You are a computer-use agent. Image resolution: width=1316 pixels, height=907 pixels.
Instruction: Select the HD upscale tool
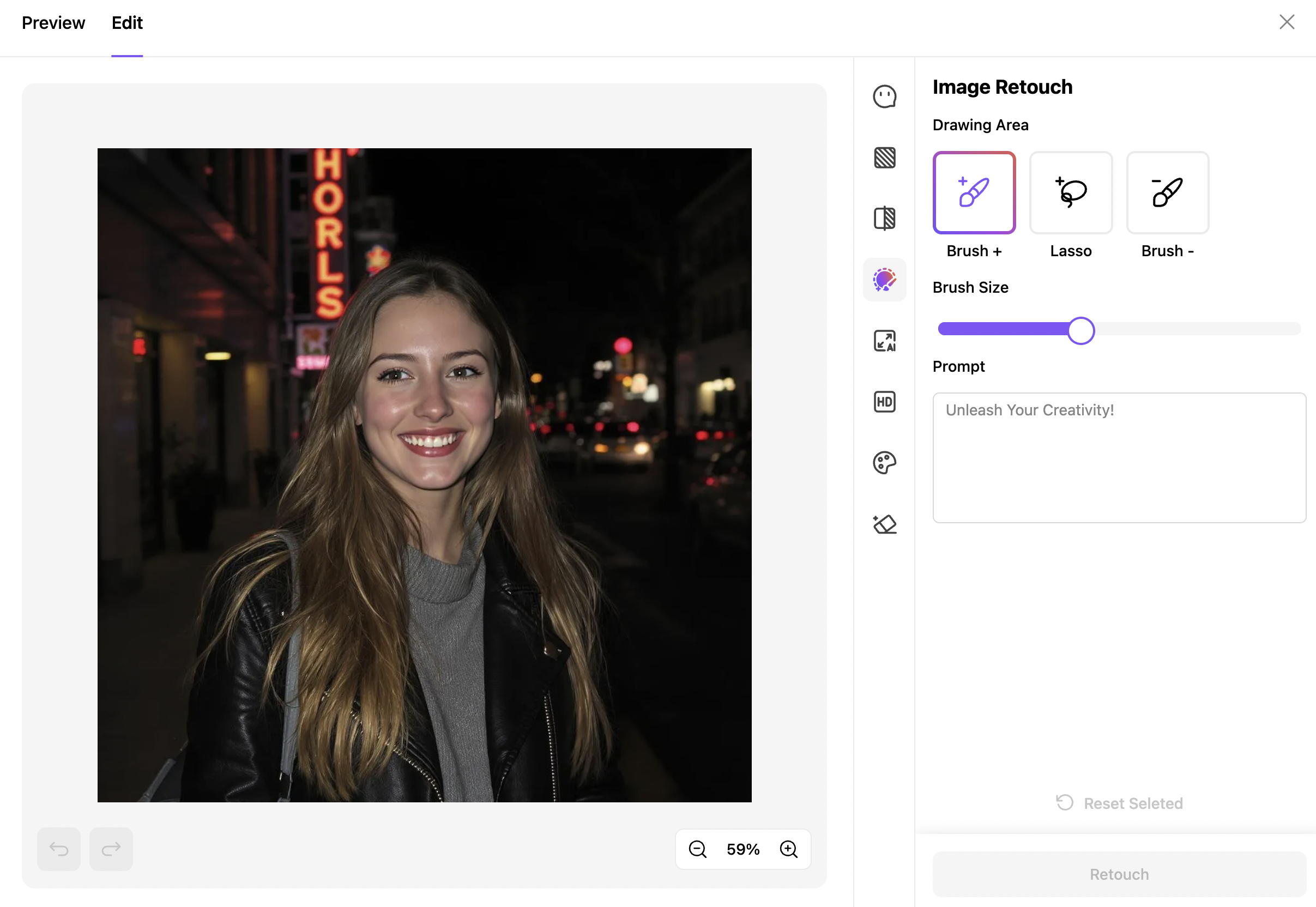[884, 402]
